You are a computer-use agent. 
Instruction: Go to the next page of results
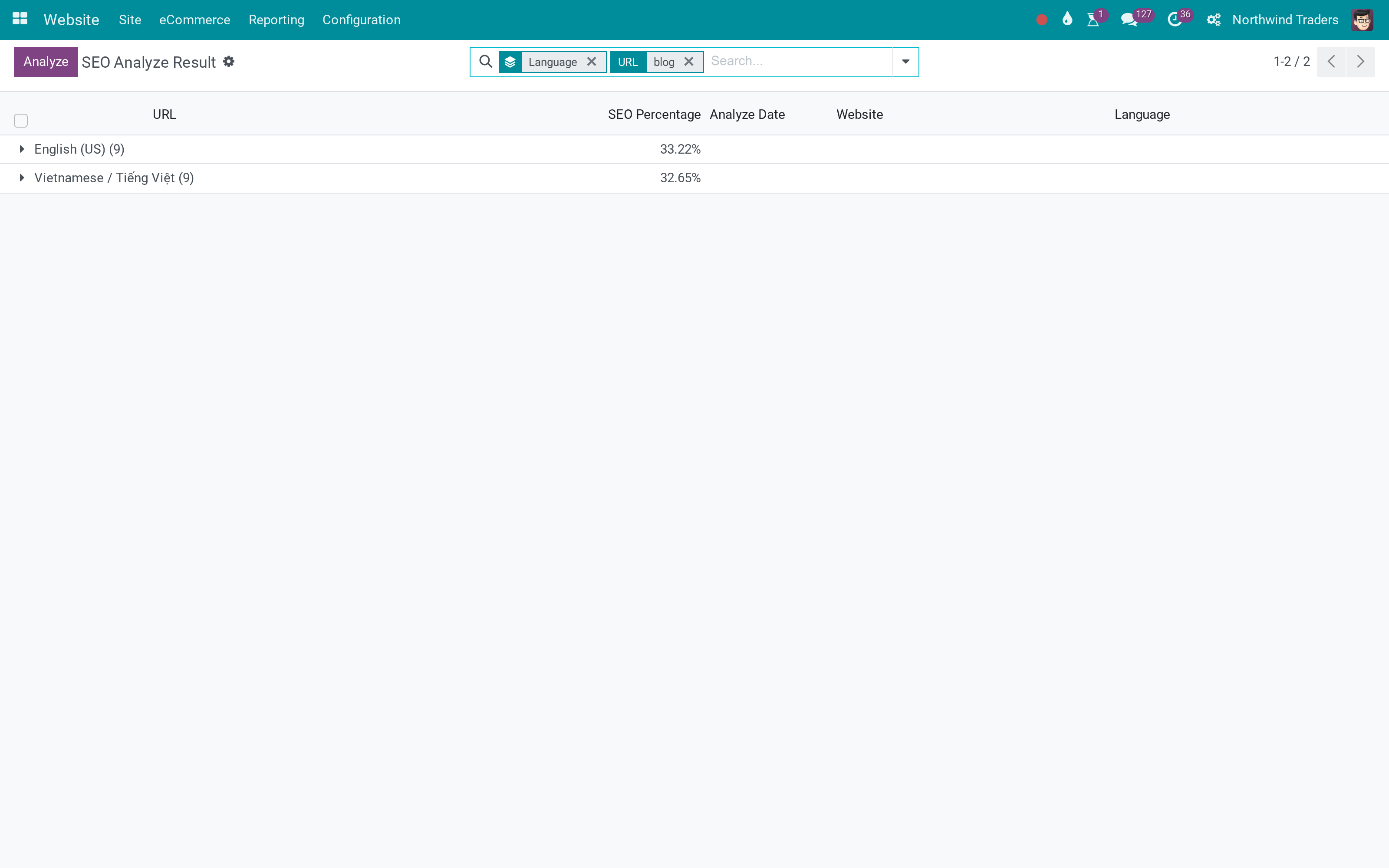1360,62
